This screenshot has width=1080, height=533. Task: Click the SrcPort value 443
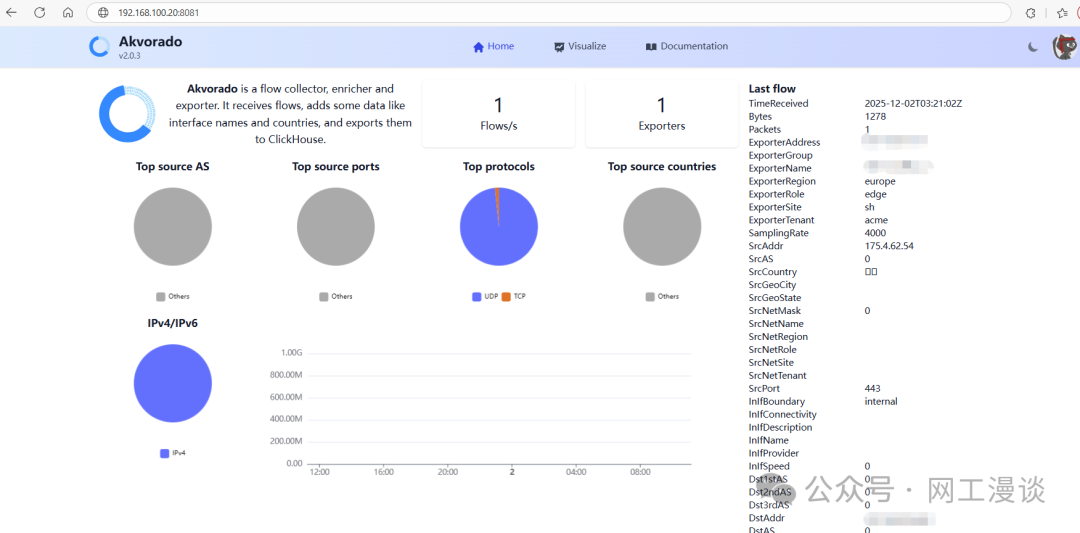pos(873,388)
